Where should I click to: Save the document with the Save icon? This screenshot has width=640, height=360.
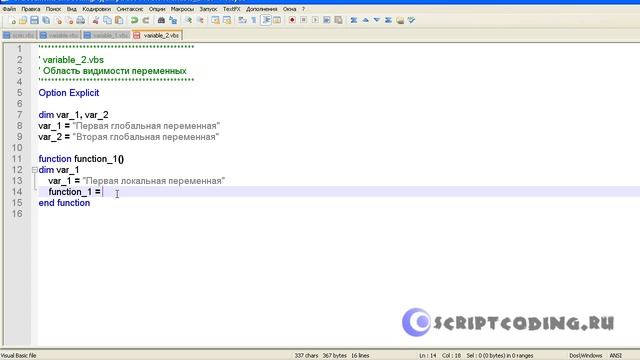(34, 20)
